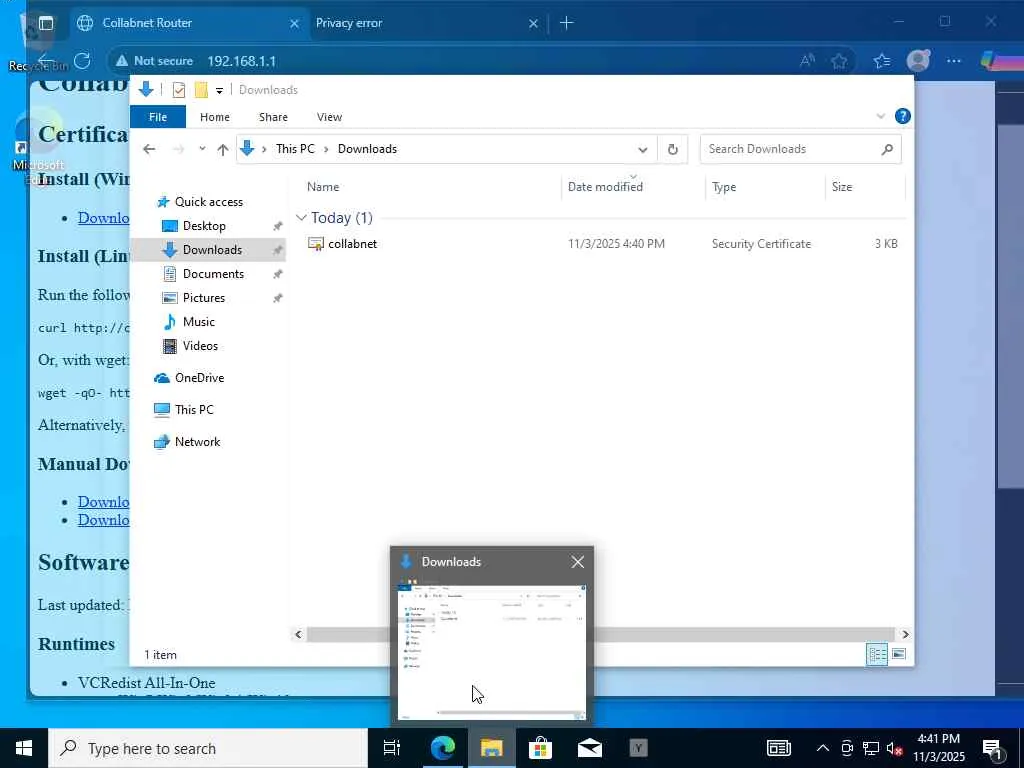Click the Explorer back arrow button
This screenshot has width=1024, height=768.
[x=149, y=149]
